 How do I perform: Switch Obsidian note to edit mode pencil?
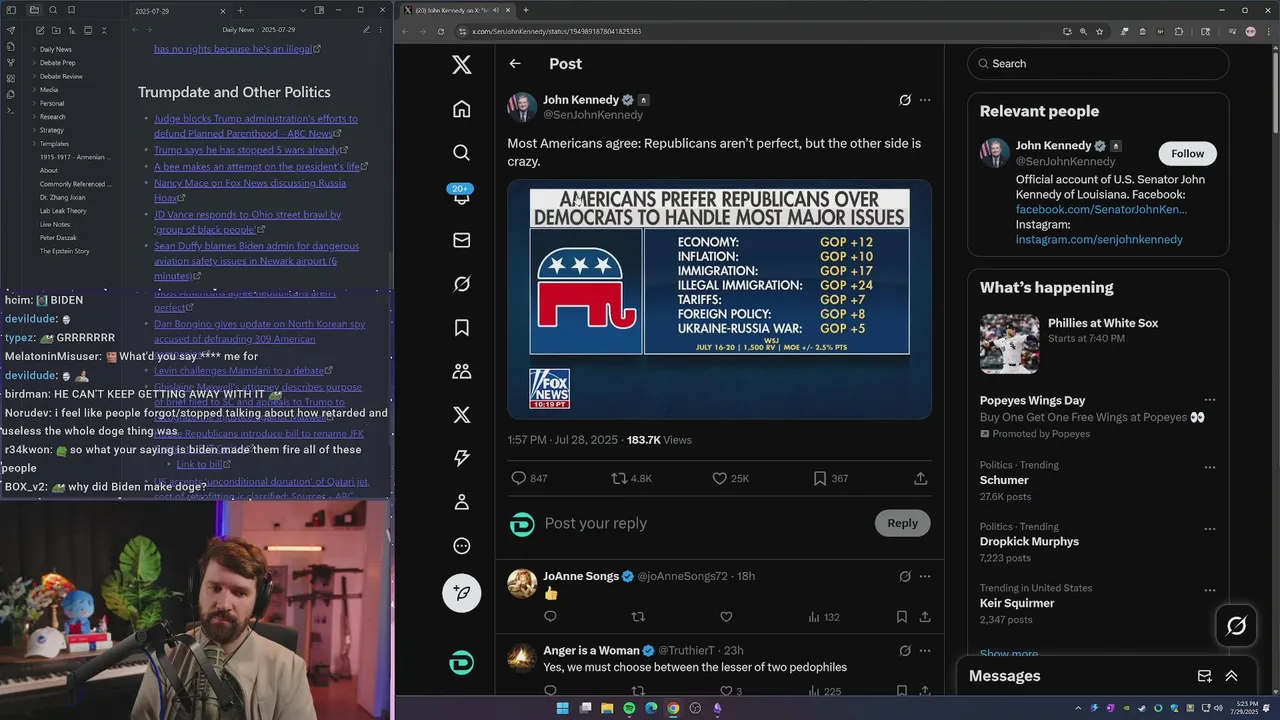pos(366,30)
